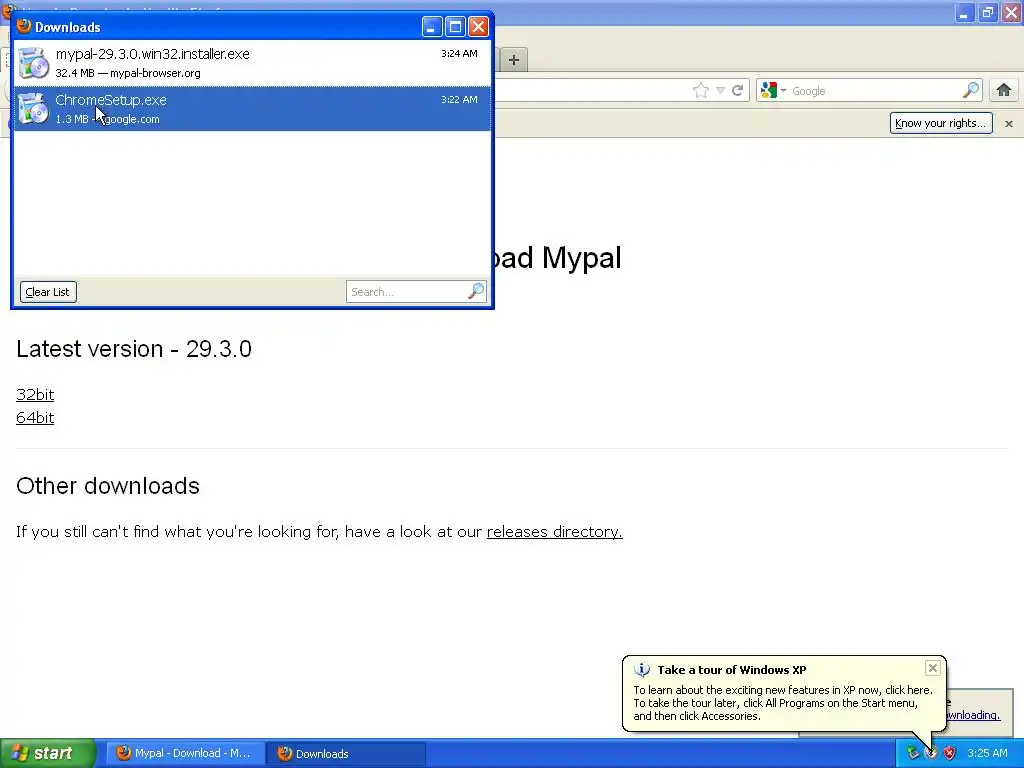Image resolution: width=1024 pixels, height=768 pixels.
Task: Click the Other downloads heading
Action: pyautogui.click(x=108, y=486)
